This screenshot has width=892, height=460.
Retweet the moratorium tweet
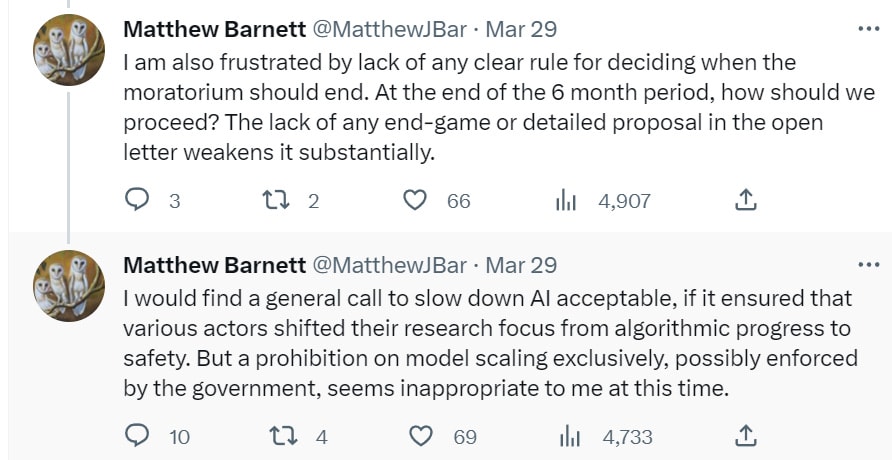pyautogui.click(x=275, y=201)
